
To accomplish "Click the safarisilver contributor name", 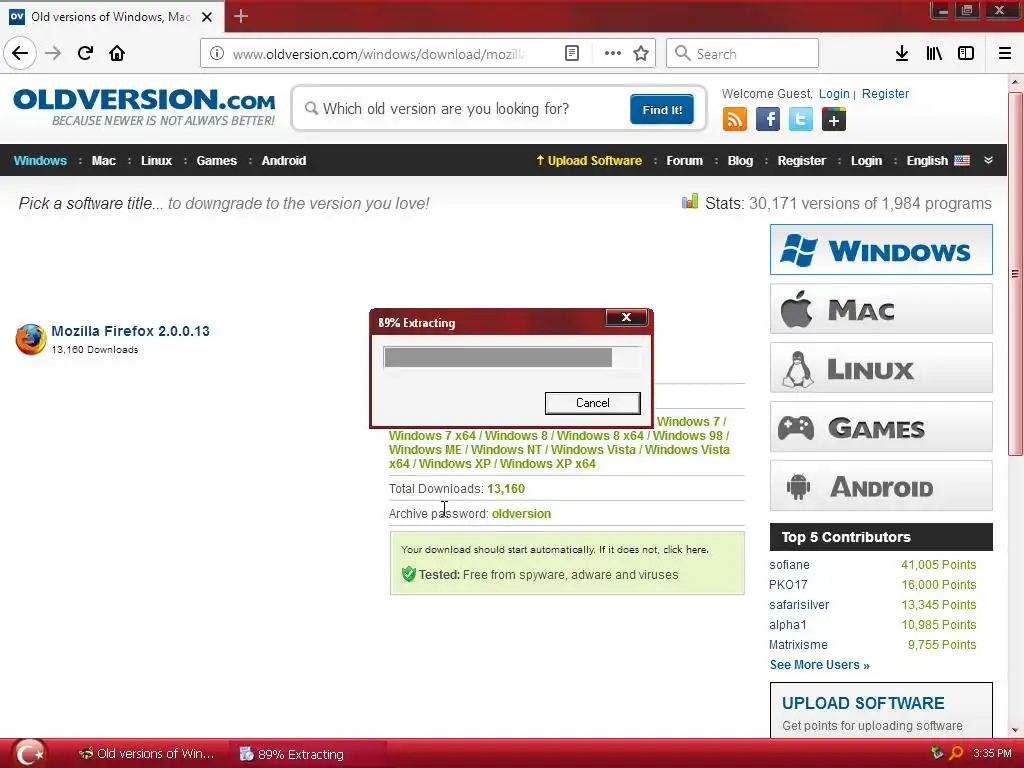I will [x=799, y=605].
